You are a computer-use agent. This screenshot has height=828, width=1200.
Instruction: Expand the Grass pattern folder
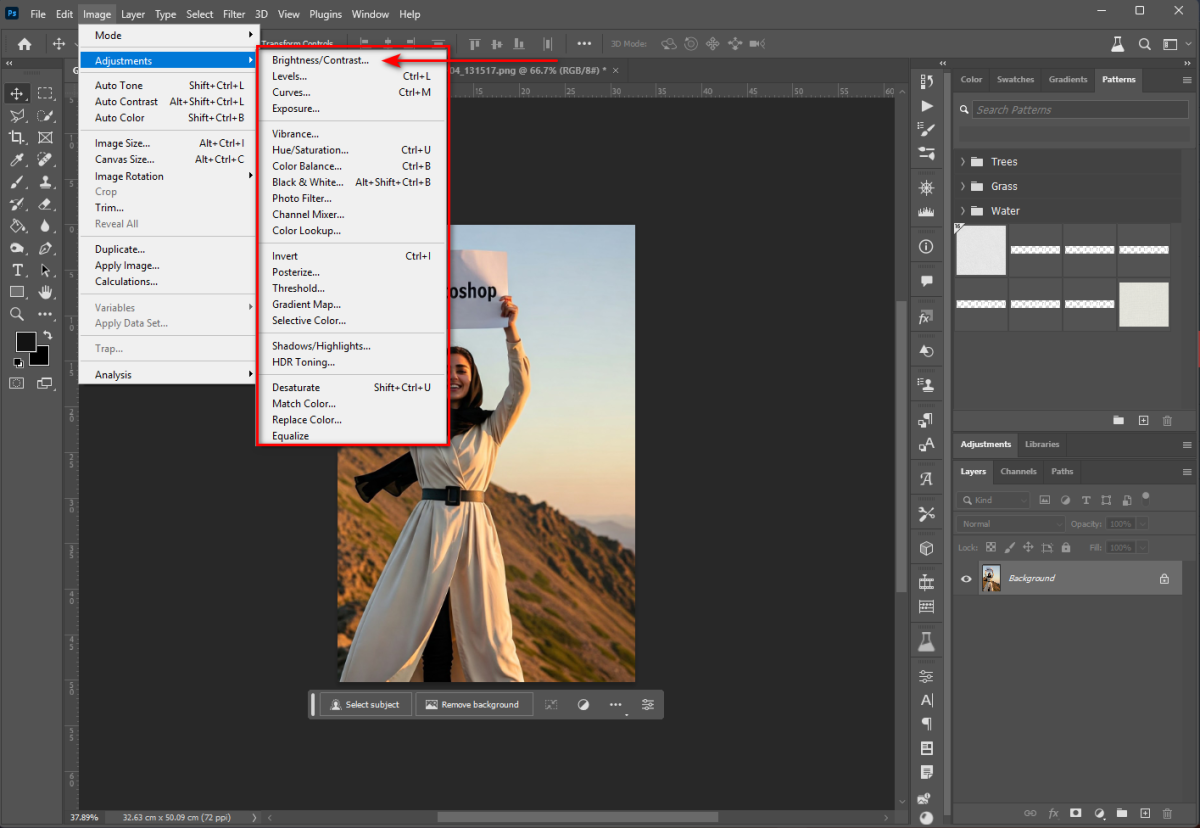pyautogui.click(x=963, y=186)
